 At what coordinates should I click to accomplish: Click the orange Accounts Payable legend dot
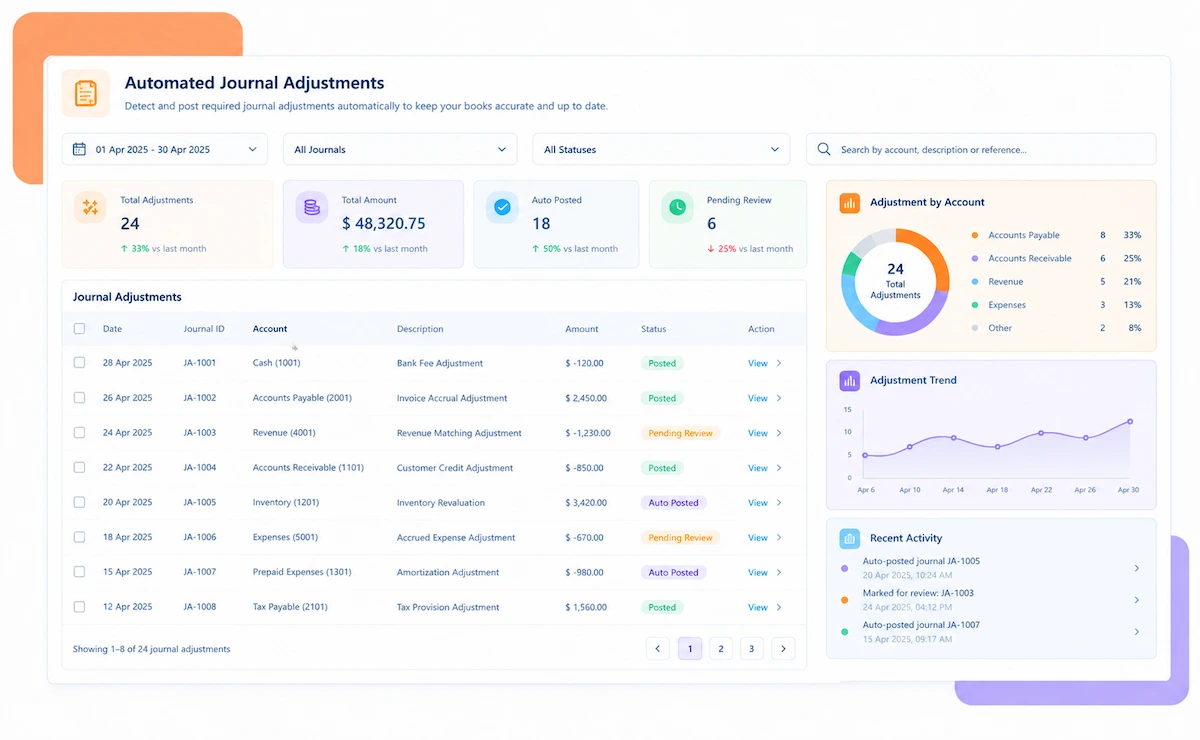point(975,235)
